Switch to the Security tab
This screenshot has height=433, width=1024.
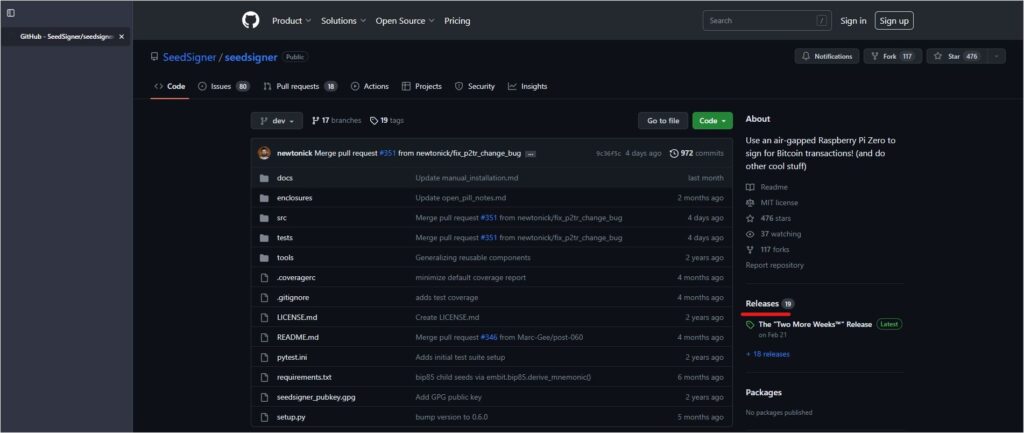(475, 86)
